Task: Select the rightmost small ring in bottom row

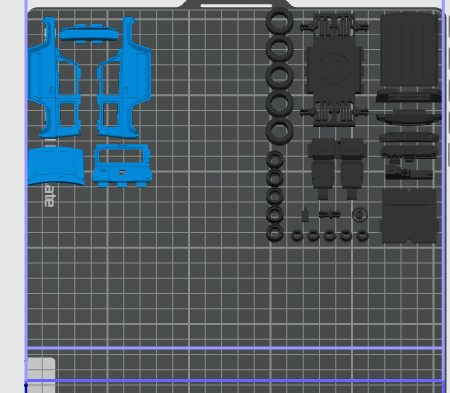Action: (362, 236)
